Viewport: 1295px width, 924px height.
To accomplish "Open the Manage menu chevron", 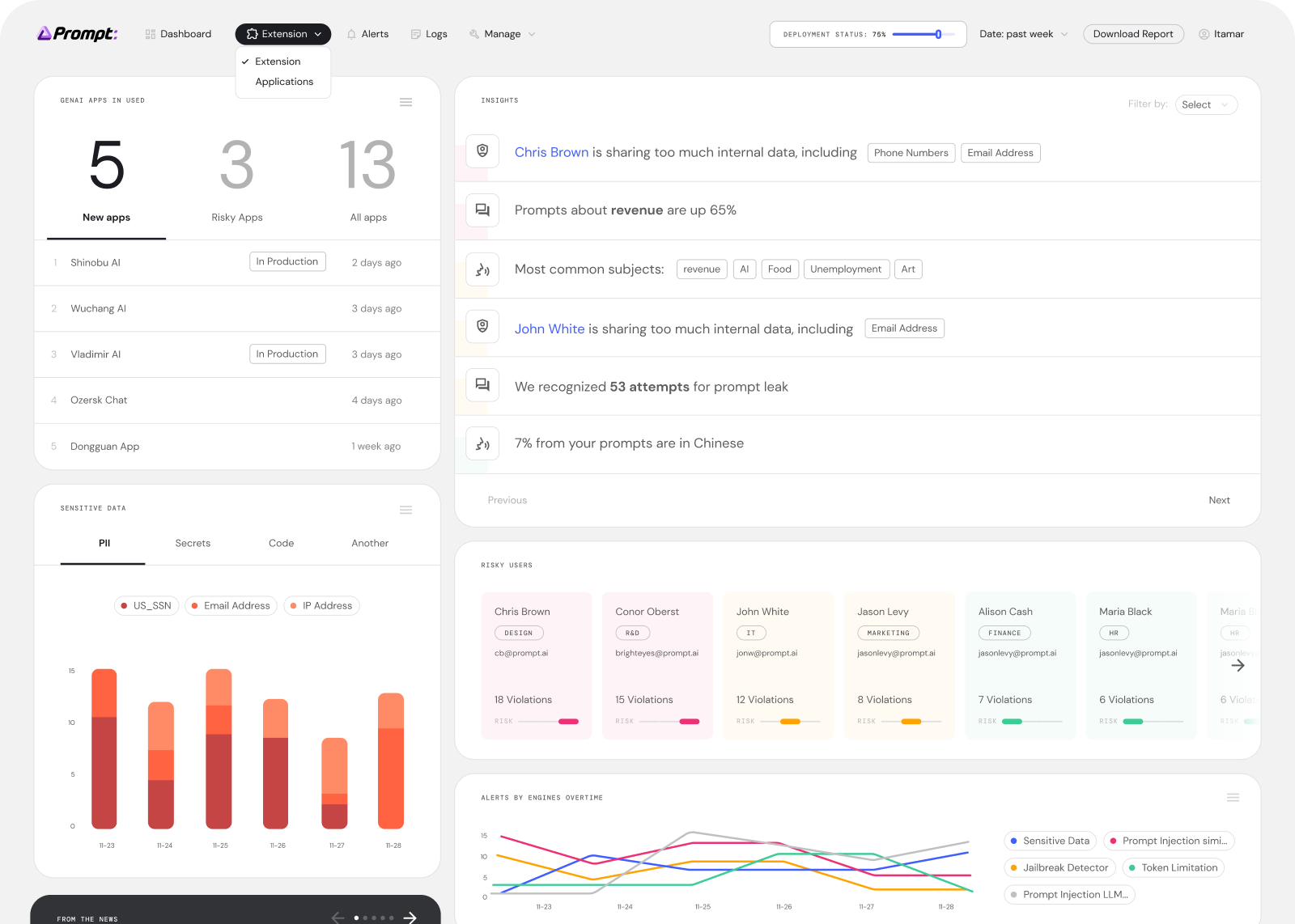I will [x=532, y=34].
